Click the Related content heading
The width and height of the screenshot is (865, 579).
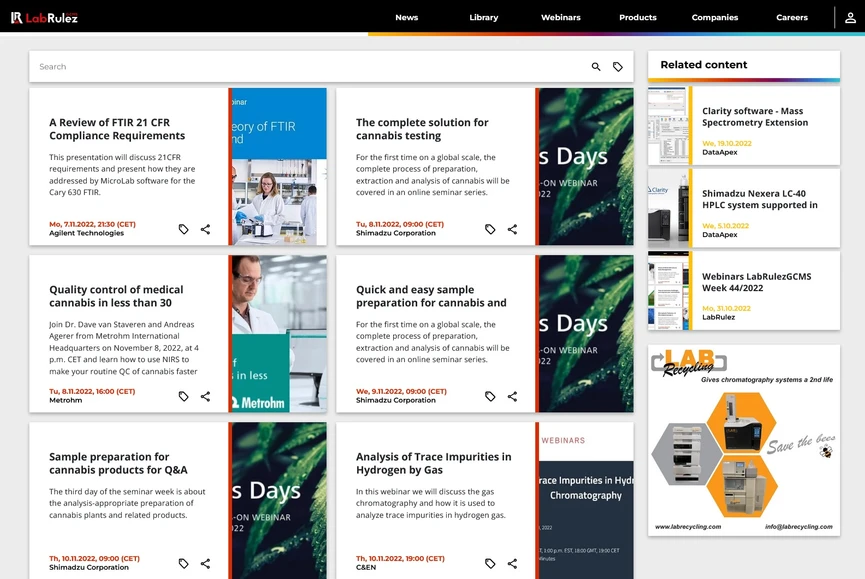[704, 65]
